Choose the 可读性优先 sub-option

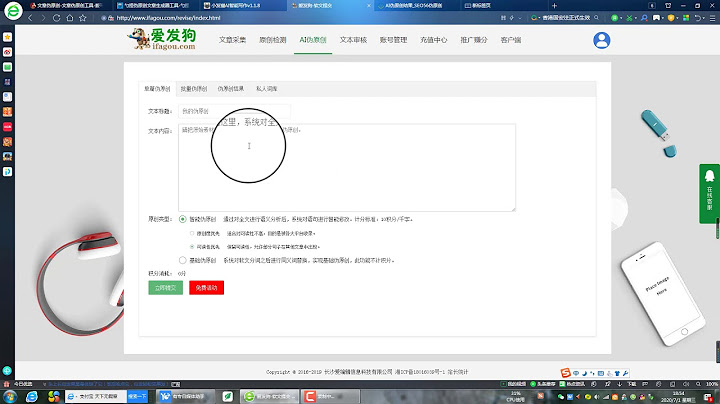point(192,247)
